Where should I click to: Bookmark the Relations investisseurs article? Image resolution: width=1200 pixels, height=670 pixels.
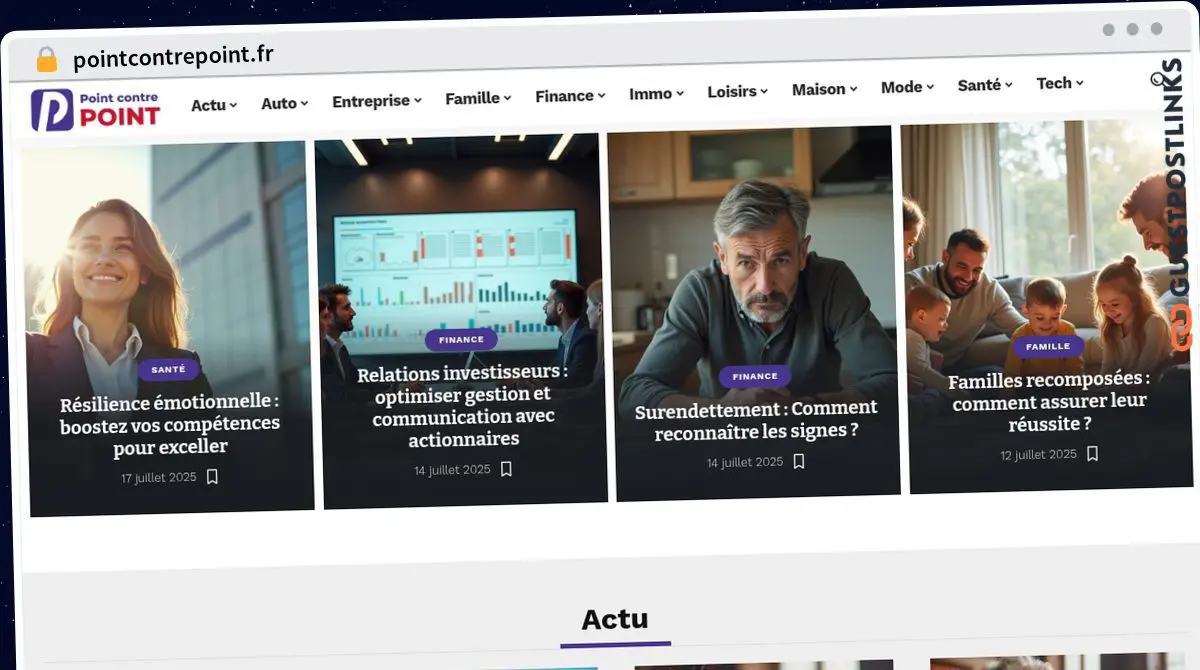click(x=506, y=469)
